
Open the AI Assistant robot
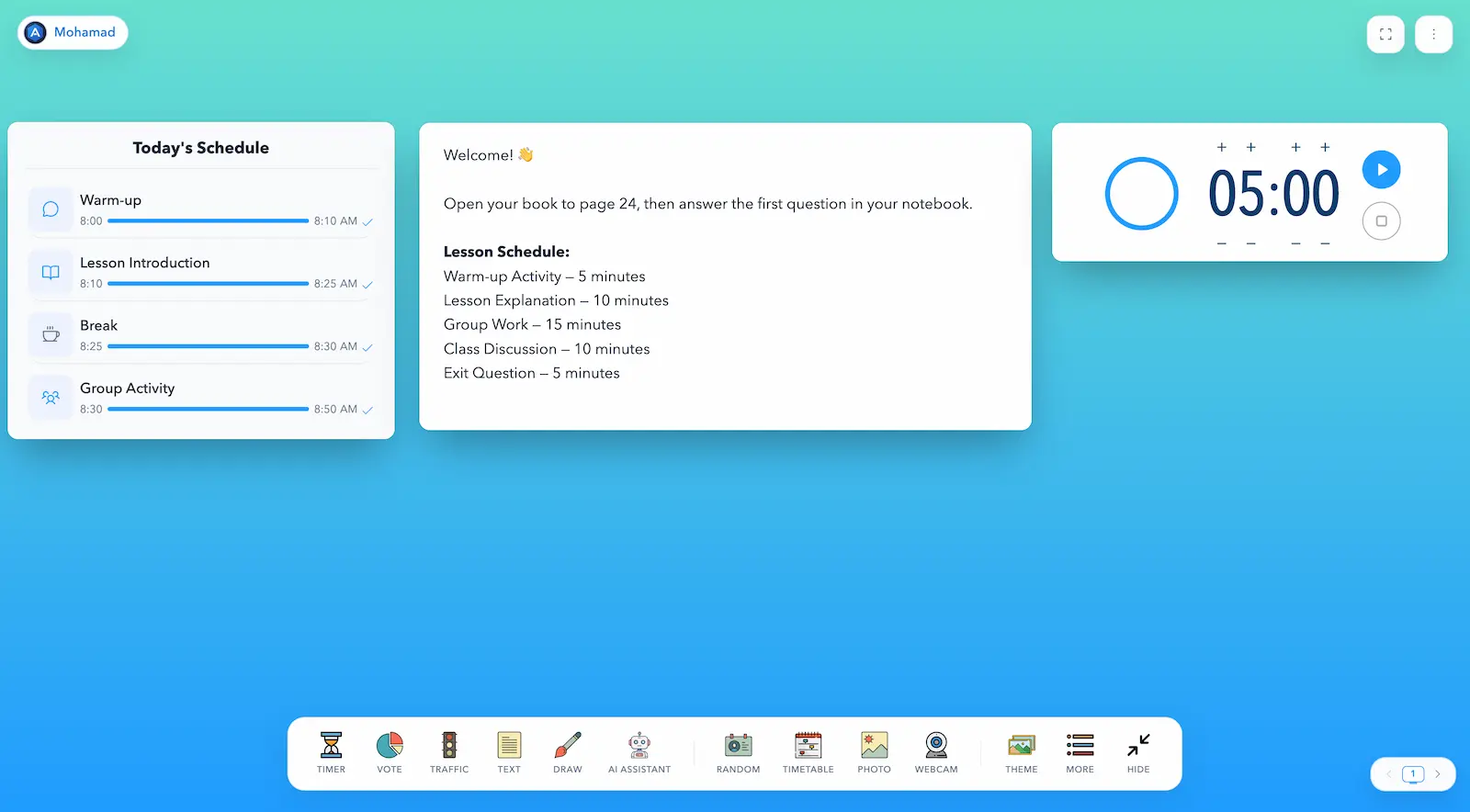pyautogui.click(x=639, y=753)
